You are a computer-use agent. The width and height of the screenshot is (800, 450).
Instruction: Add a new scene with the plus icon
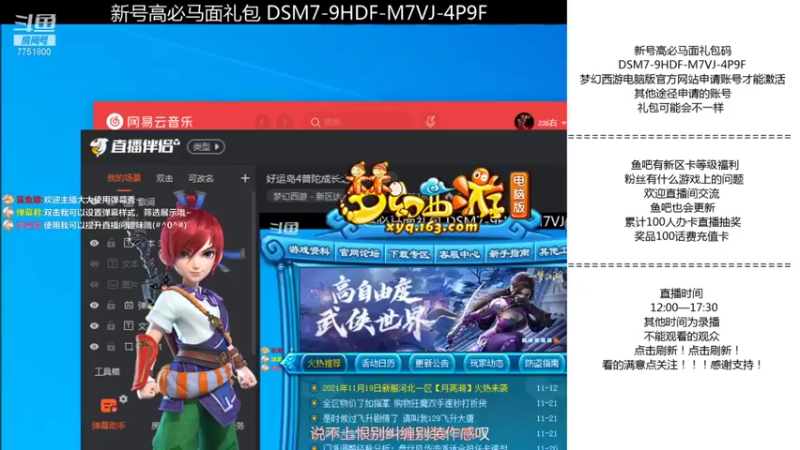245,178
